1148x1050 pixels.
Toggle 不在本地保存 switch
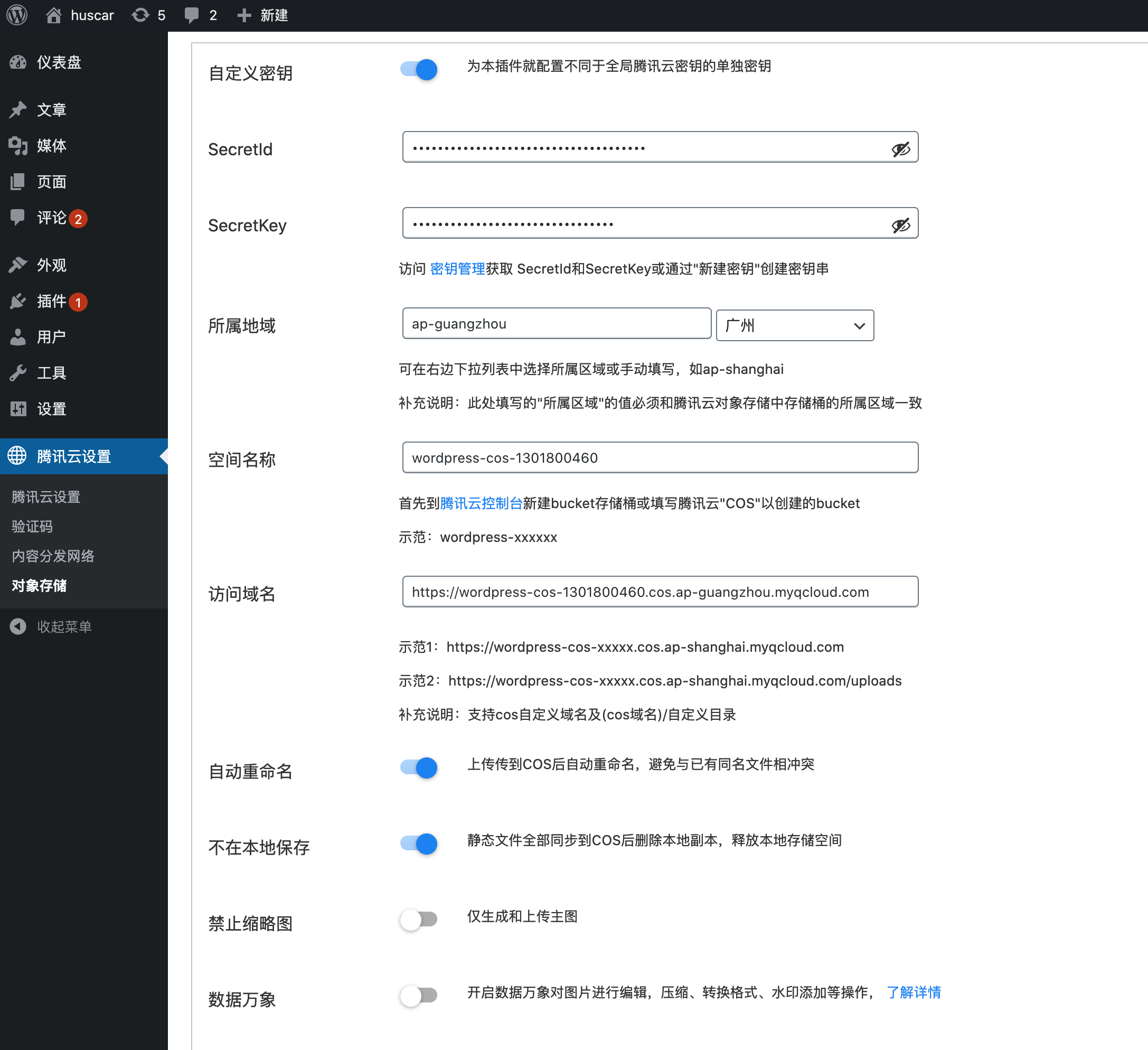419,843
